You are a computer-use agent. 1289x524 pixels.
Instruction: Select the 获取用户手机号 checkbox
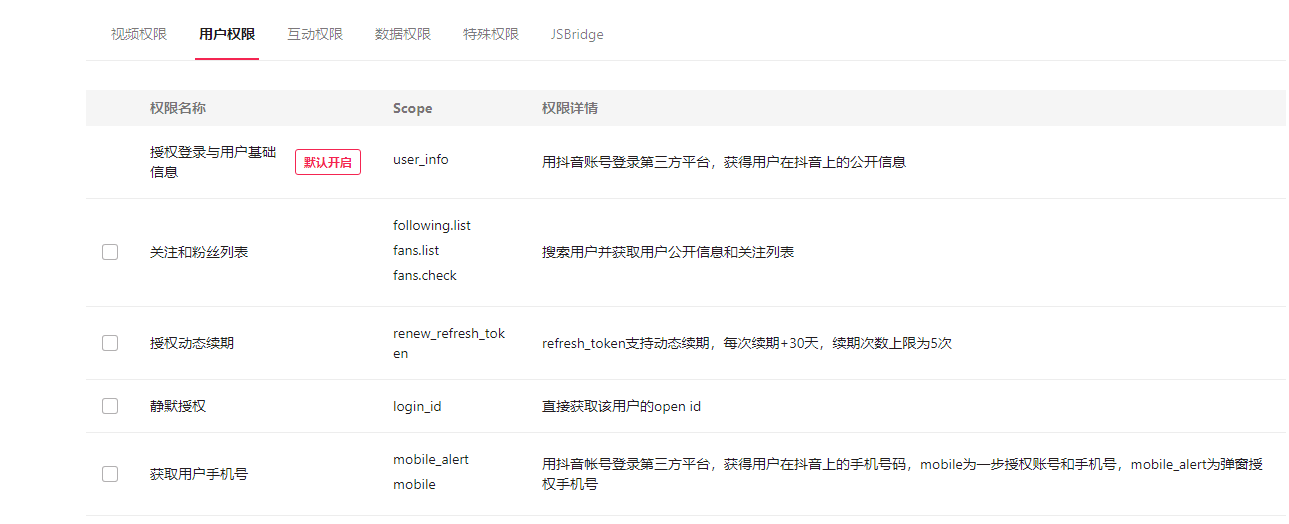click(x=110, y=474)
